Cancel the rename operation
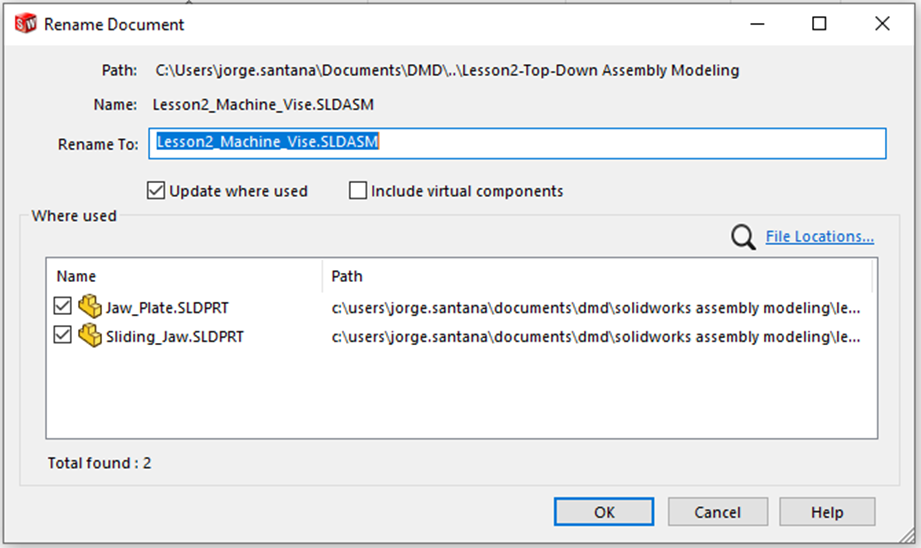This screenshot has height=548, width=921. [718, 512]
